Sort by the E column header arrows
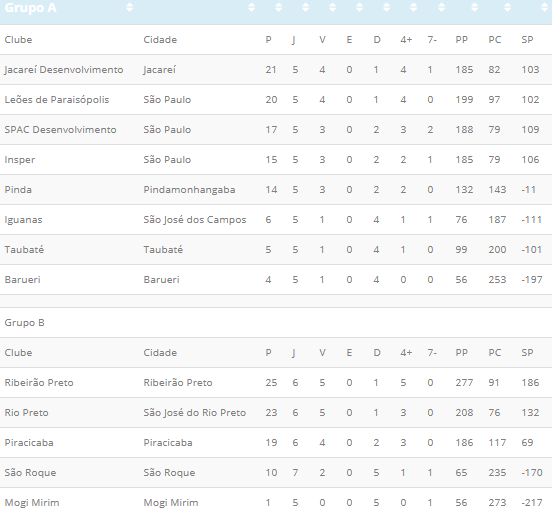Viewport: 552px width, 519px height. (359, 7)
